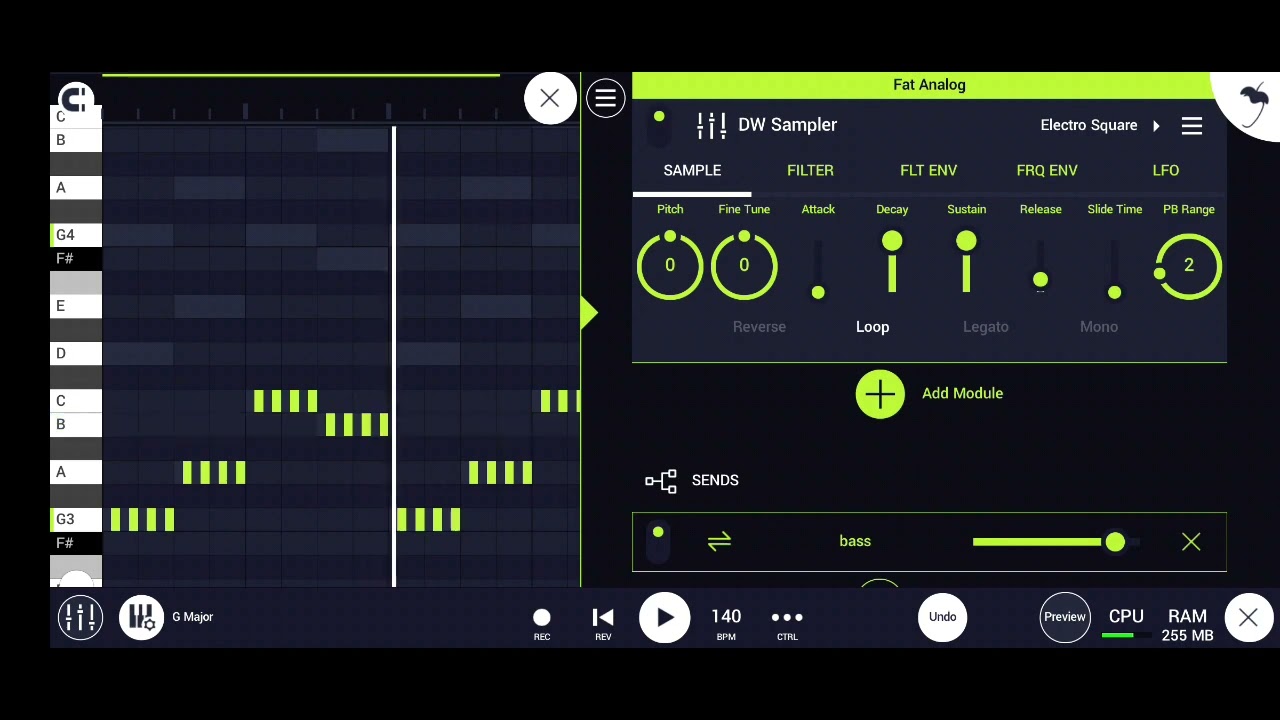Change the G Major scale selection
Viewport: 1280px width, 720px height.
(192, 617)
